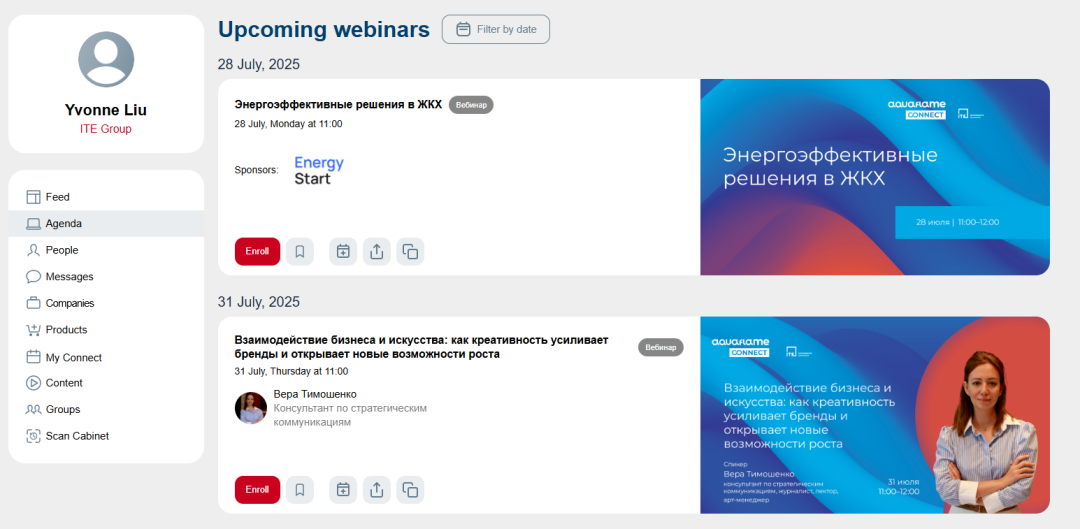Bookmark the 31 July webinar
Viewport: 1080px width, 529px height.
coord(300,490)
